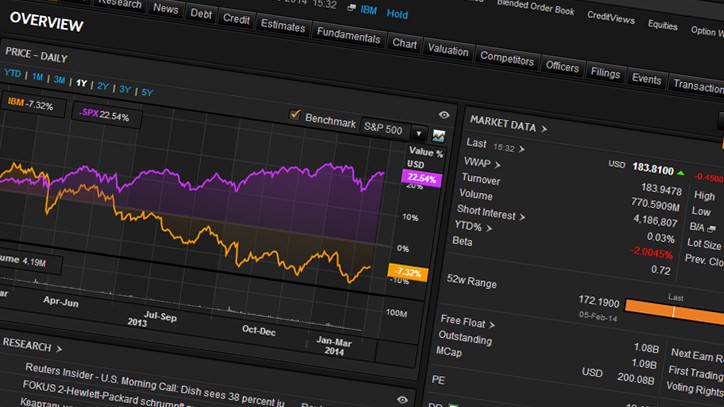
Task: Select the 3M time range
Action: [x=59, y=79]
